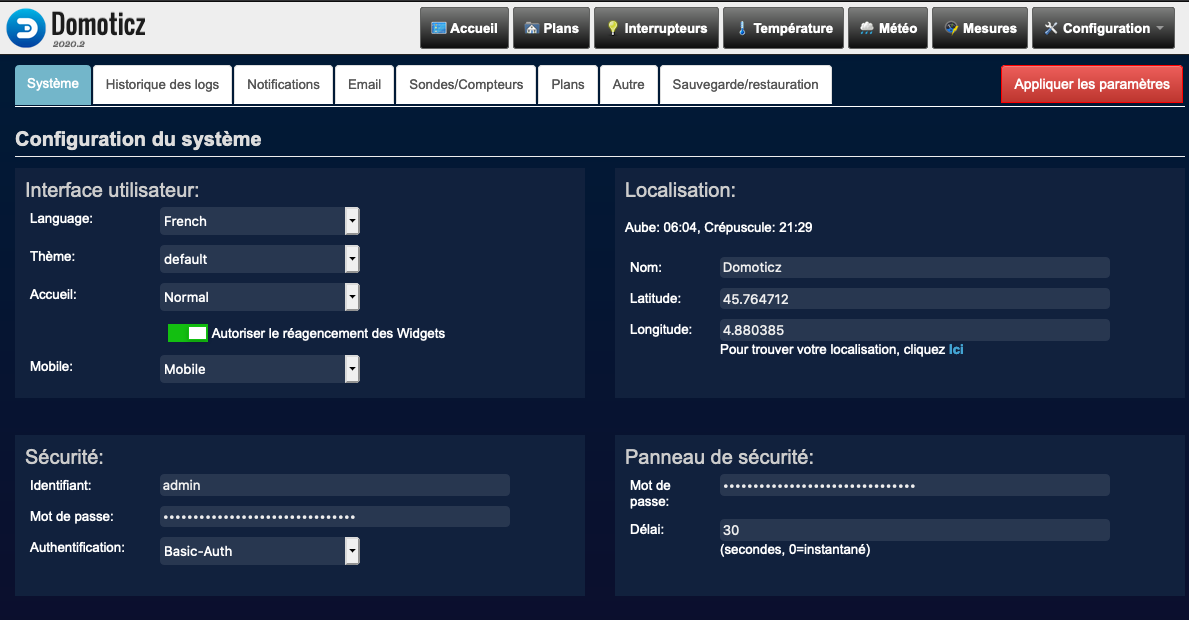Viewport: 1189px width, 620px height.
Task: Open Météo weather nav button
Action: 887,28
